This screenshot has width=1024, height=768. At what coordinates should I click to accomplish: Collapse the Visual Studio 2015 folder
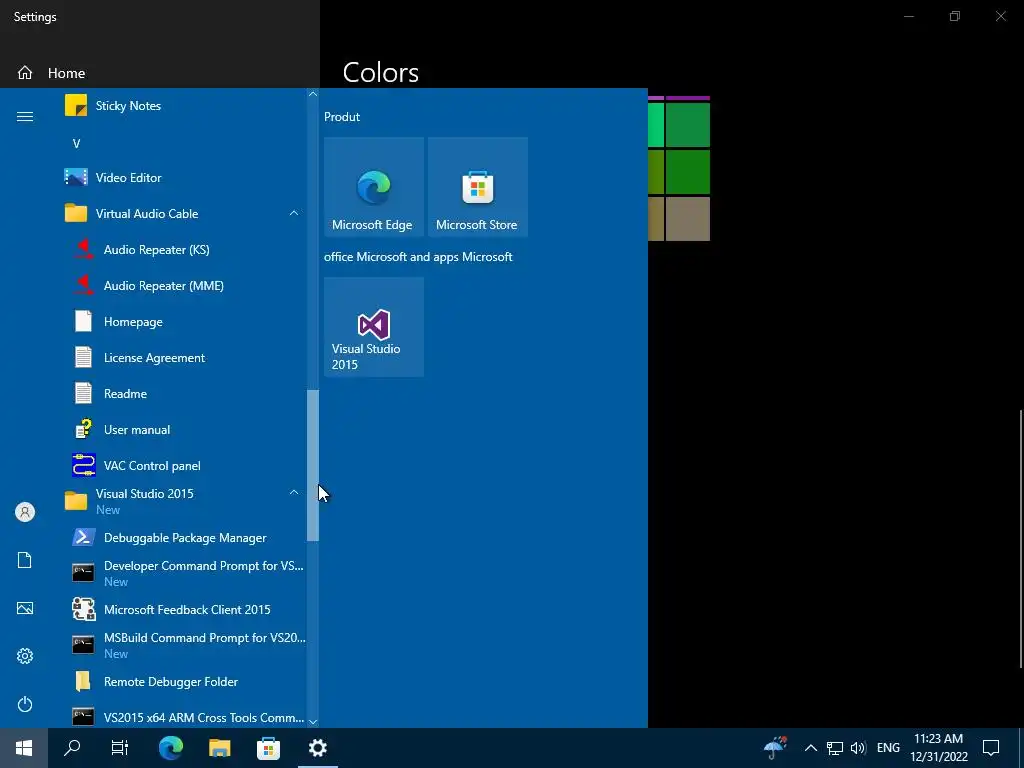pos(294,492)
